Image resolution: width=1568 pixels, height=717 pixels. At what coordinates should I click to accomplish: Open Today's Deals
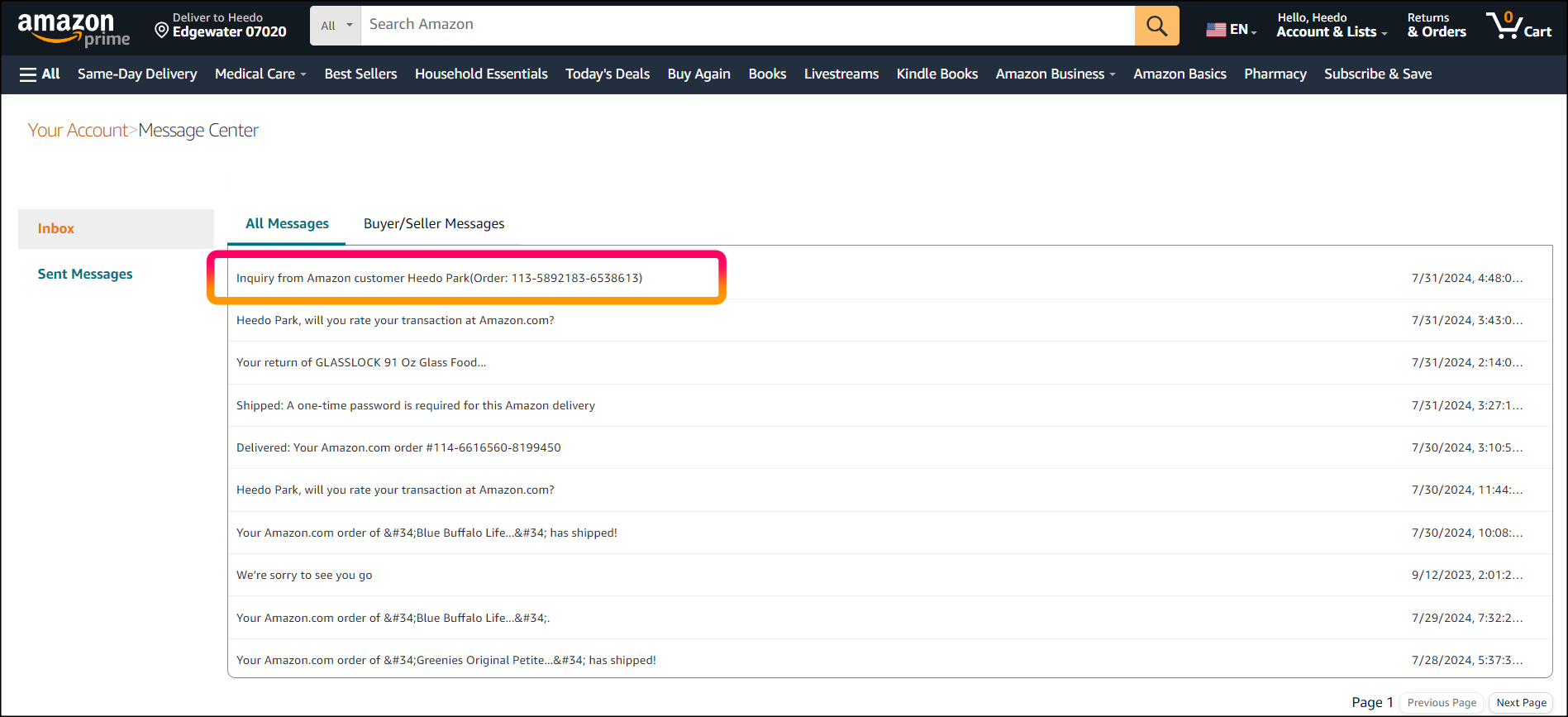608,74
